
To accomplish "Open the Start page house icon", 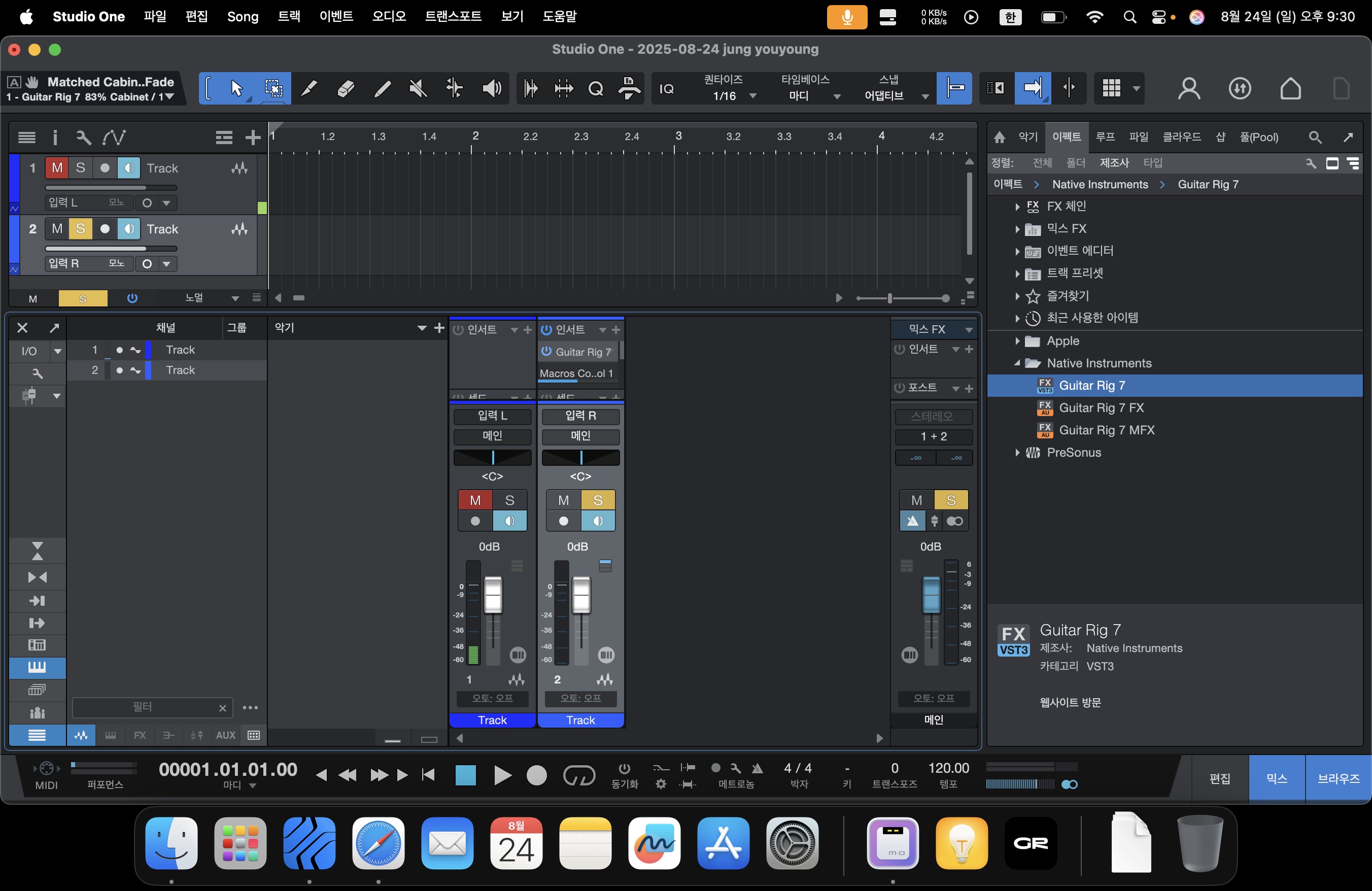I will pos(1290,88).
